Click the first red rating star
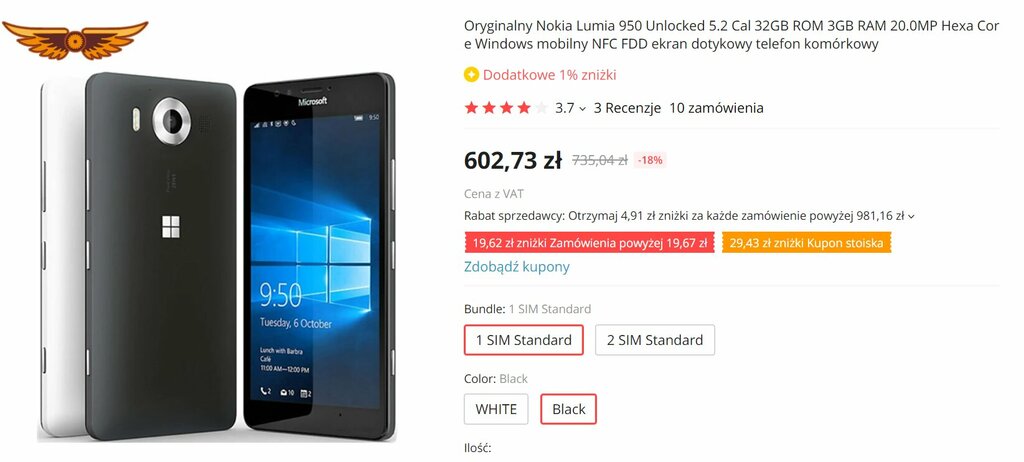This screenshot has width=1024, height=462. pyautogui.click(x=472, y=108)
